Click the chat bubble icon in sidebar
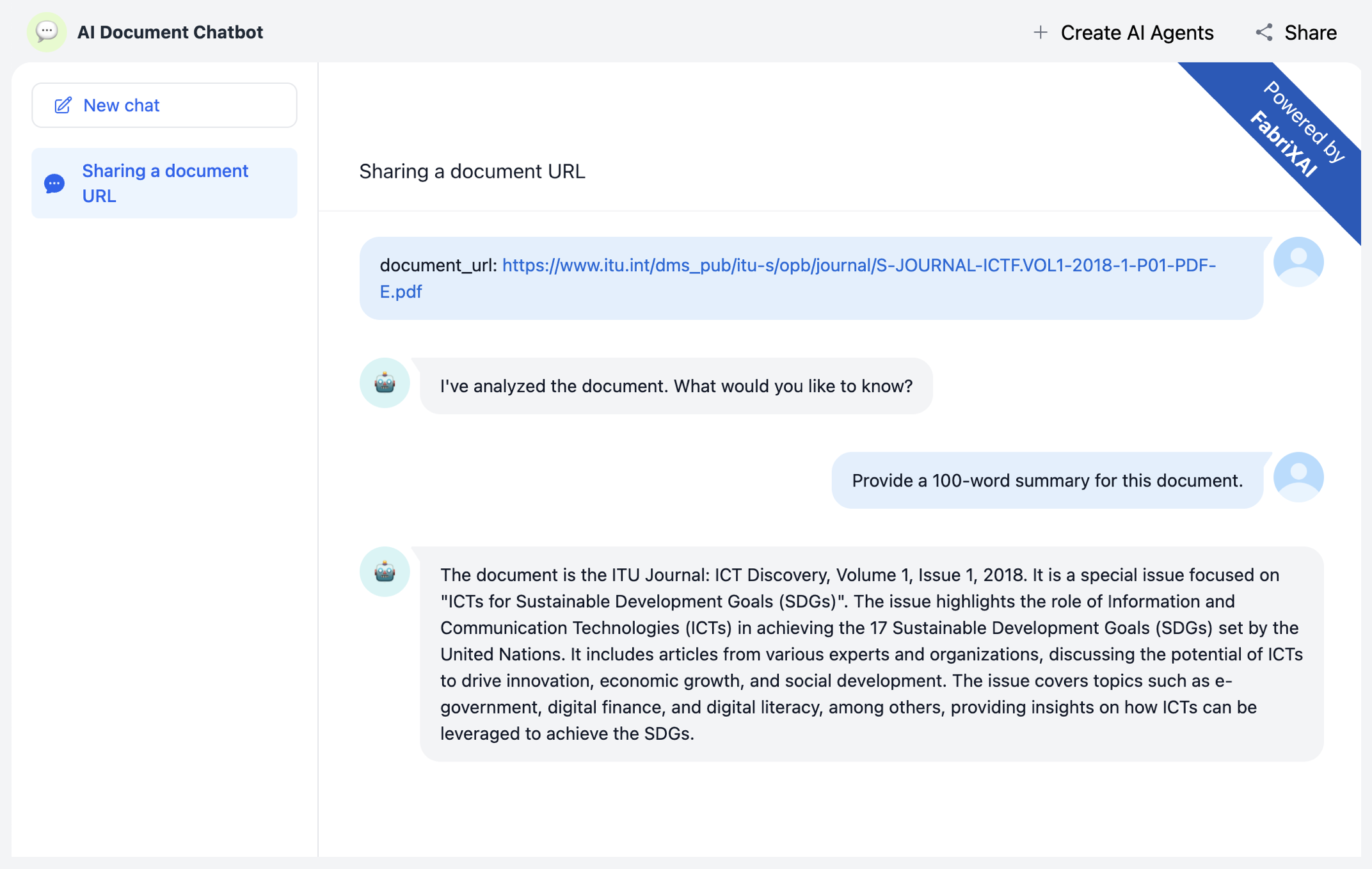Screen dimensions: 1372x869 tap(54, 184)
